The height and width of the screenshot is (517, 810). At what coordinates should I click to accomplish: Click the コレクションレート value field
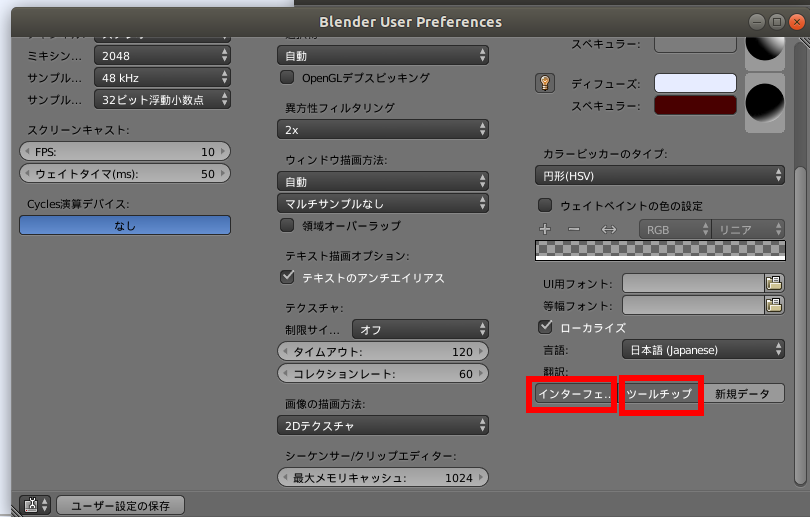[x=383, y=373]
